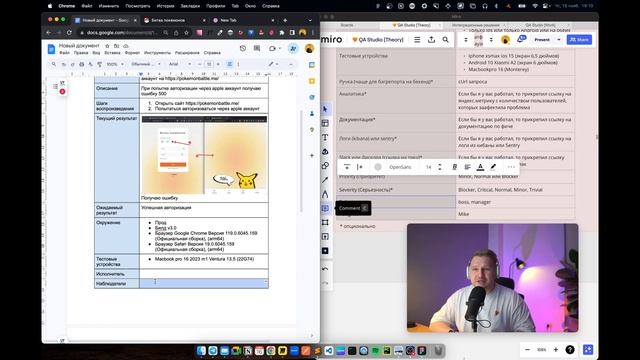Toggle center alignment in Docs toolbar
640x360 pixels.
tap(230, 64)
